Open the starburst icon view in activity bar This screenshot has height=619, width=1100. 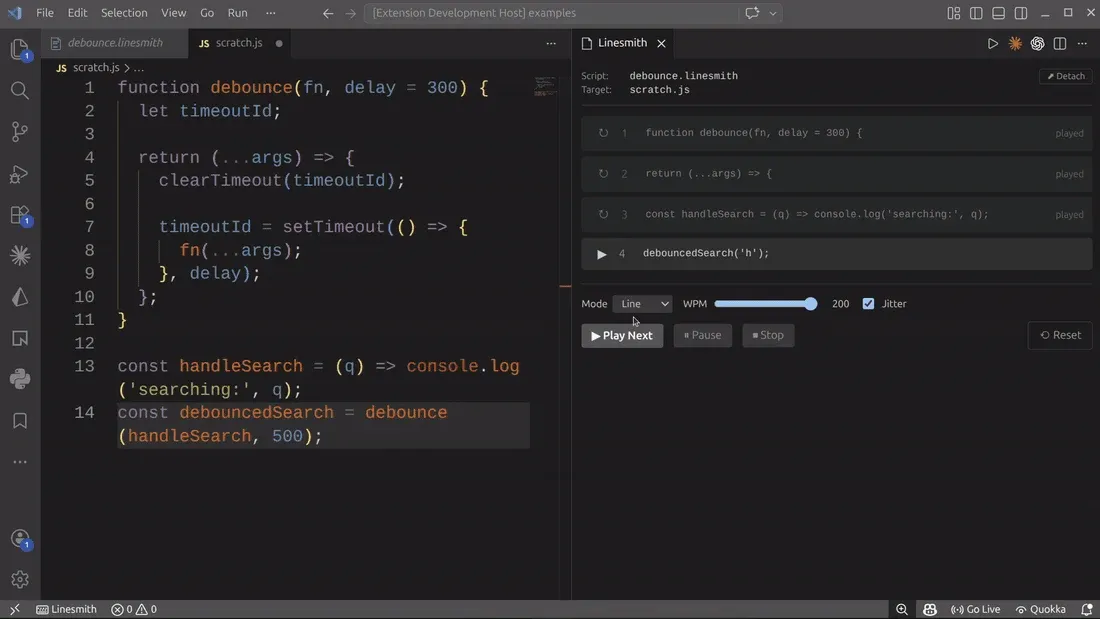coord(20,255)
